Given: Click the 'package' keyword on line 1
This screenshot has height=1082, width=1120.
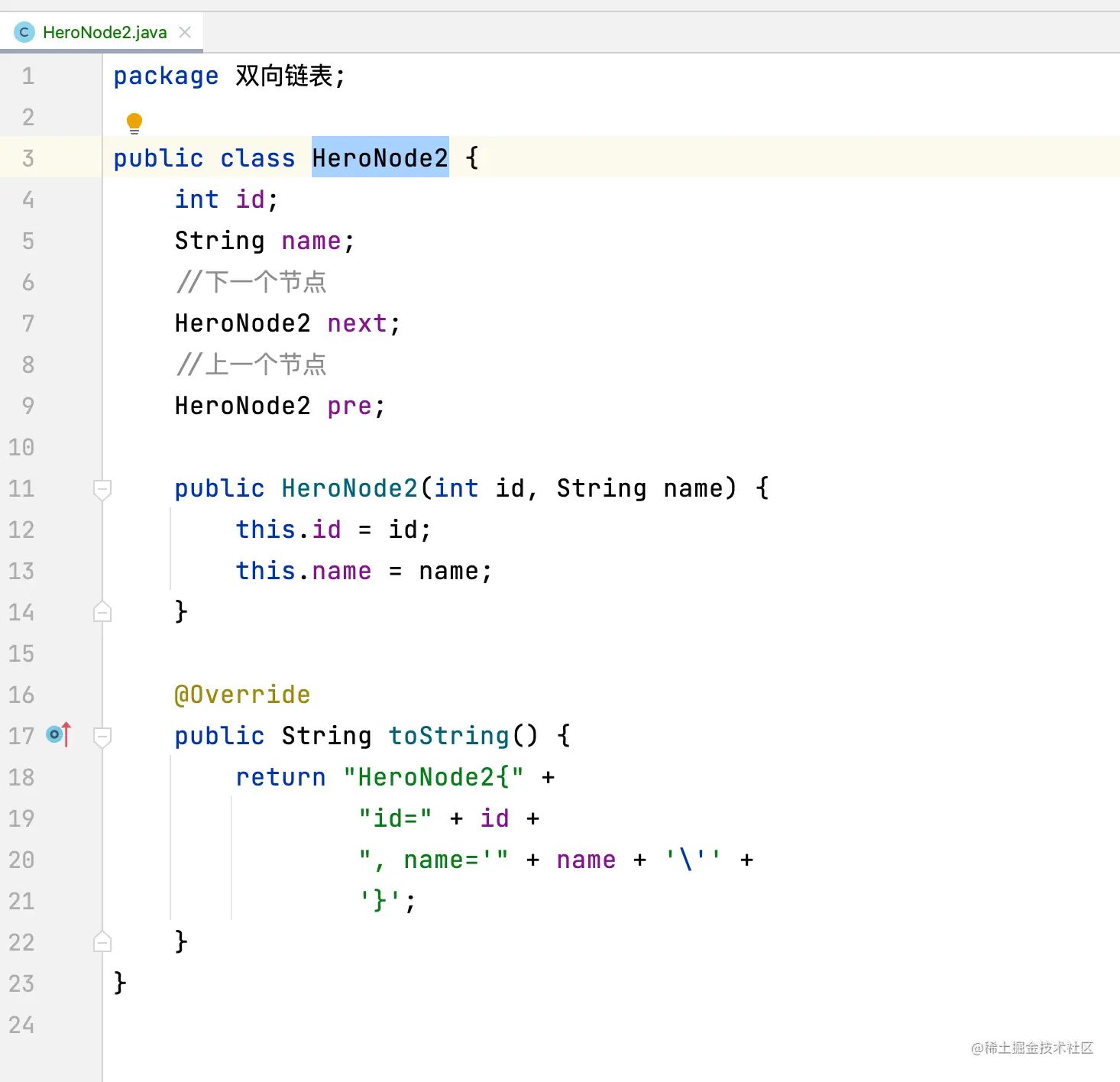Looking at the screenshot, I should coord(166,76).
